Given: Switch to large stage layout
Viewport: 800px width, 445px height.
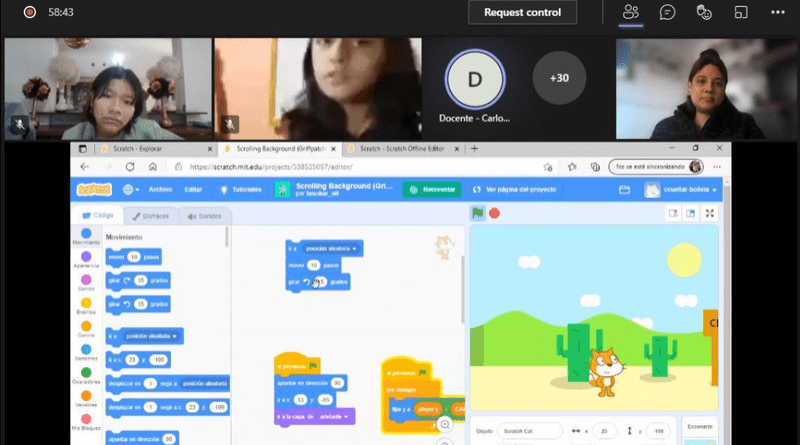Looking at the screenshot, I should point(689,213).
